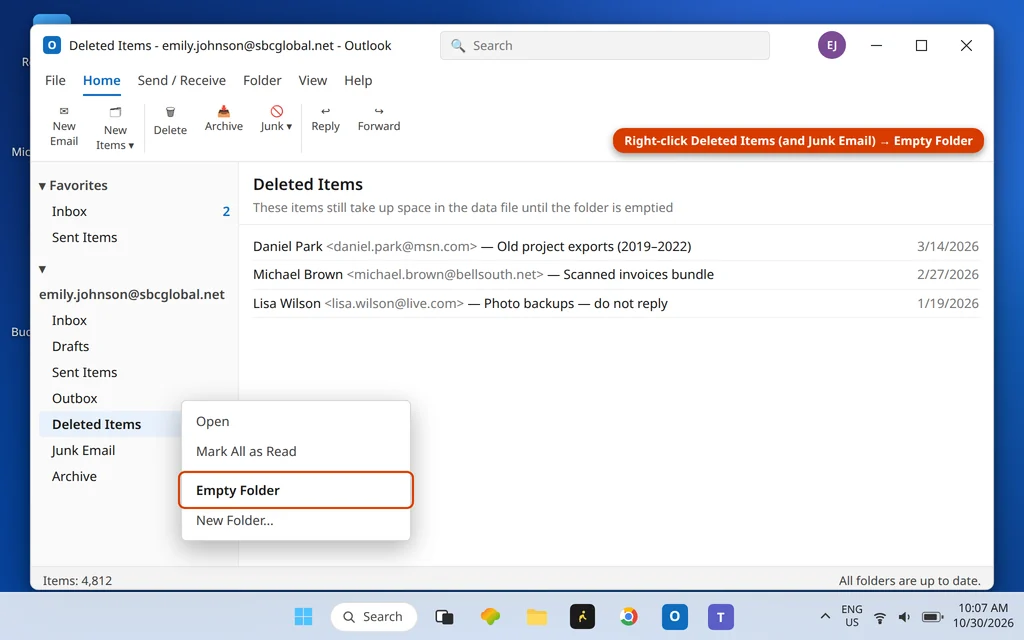This screenshot has width=1024, height=640.
Task: Collapse the emily.johnson@sbcglobal.net account tree
Action: (x=42, y=269)
